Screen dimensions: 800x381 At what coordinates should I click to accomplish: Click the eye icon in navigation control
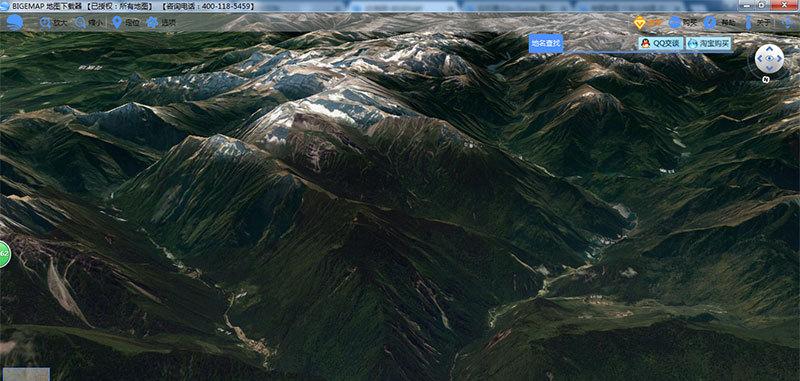[769, 59]
